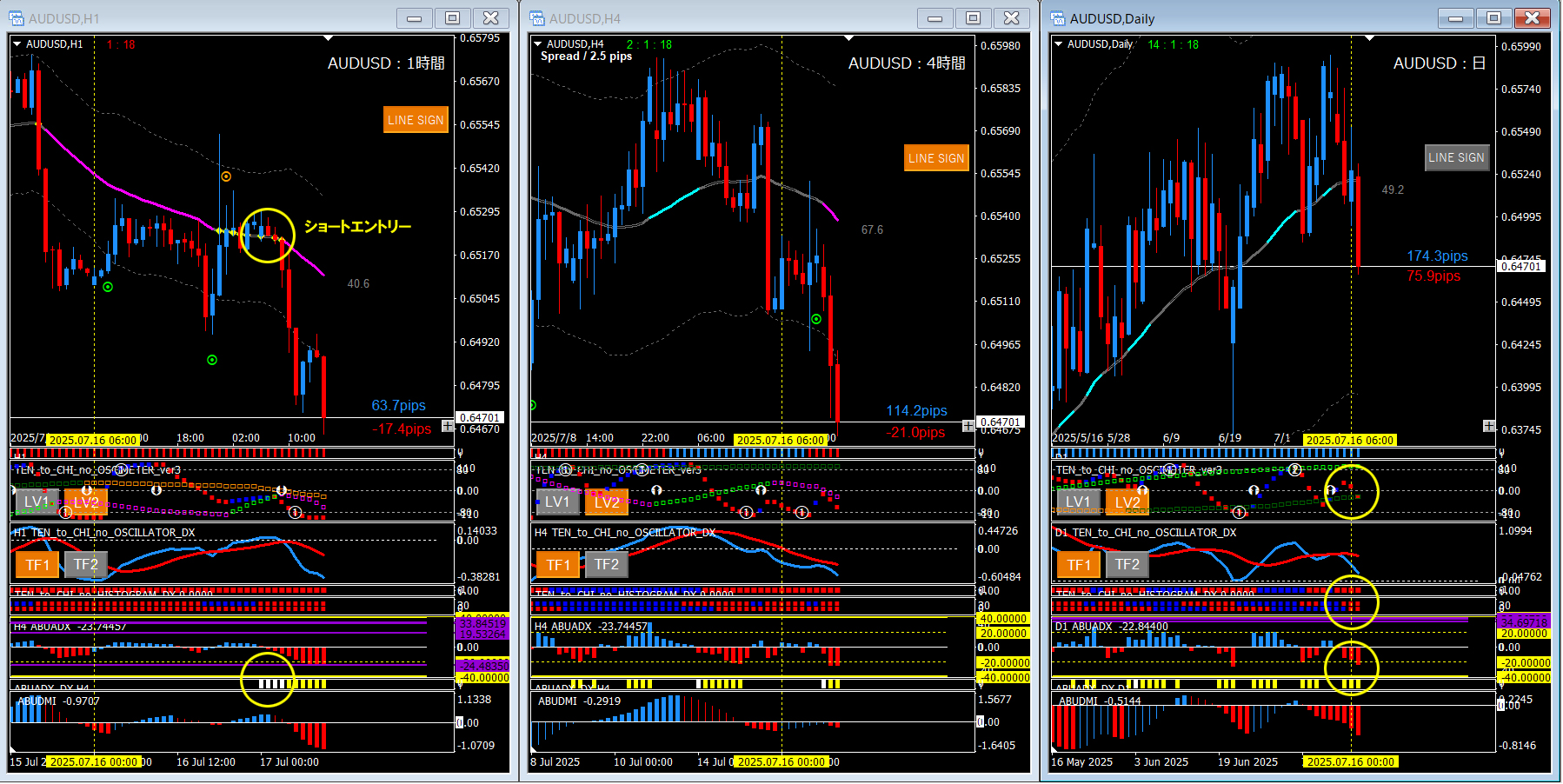
Task: Select the upper green circle marker on H1 chart
Action: coord(108,286)
